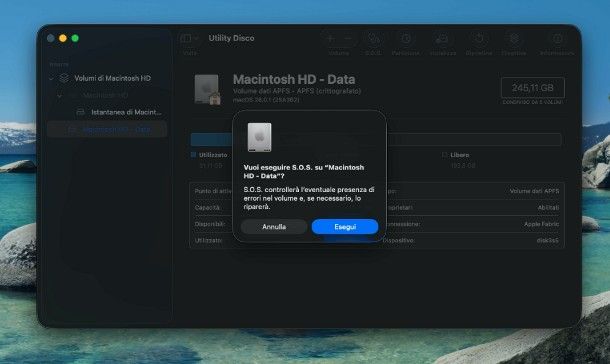
Task: Click the large Macintosh HD - Data disk icon
Action: (x=207, y=89)
